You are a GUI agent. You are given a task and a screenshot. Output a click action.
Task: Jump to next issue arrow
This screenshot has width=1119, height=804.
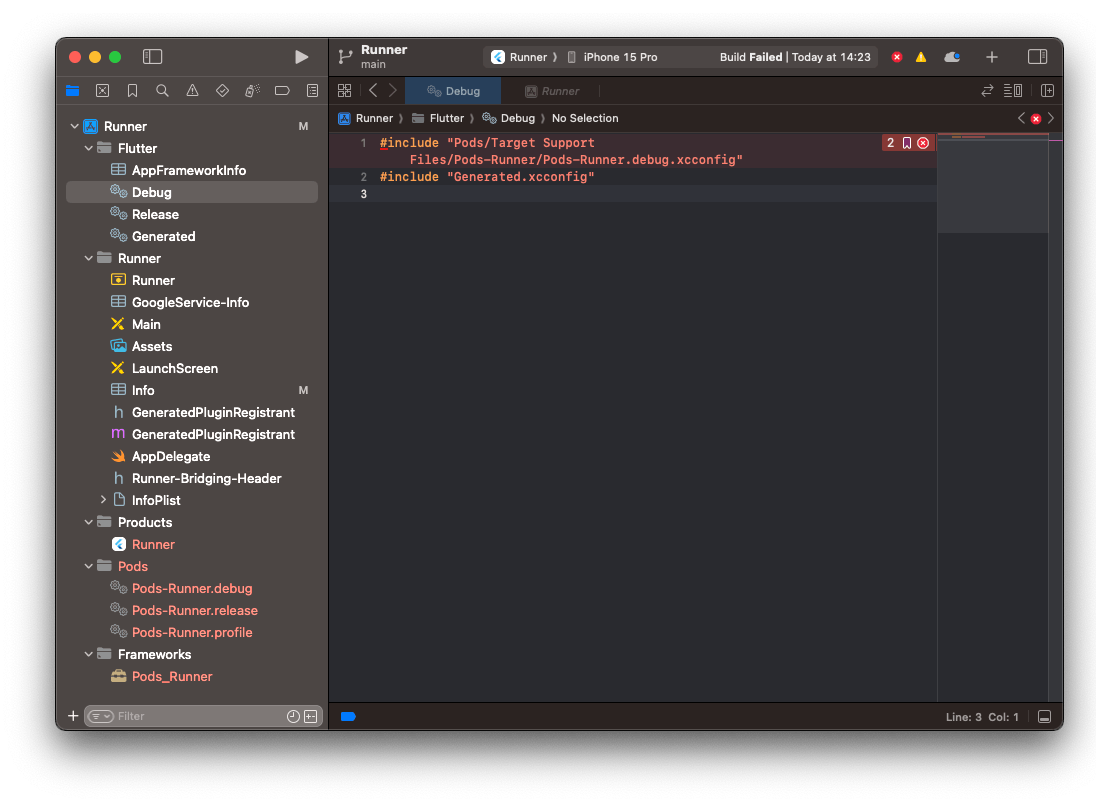coord(1051,118)
